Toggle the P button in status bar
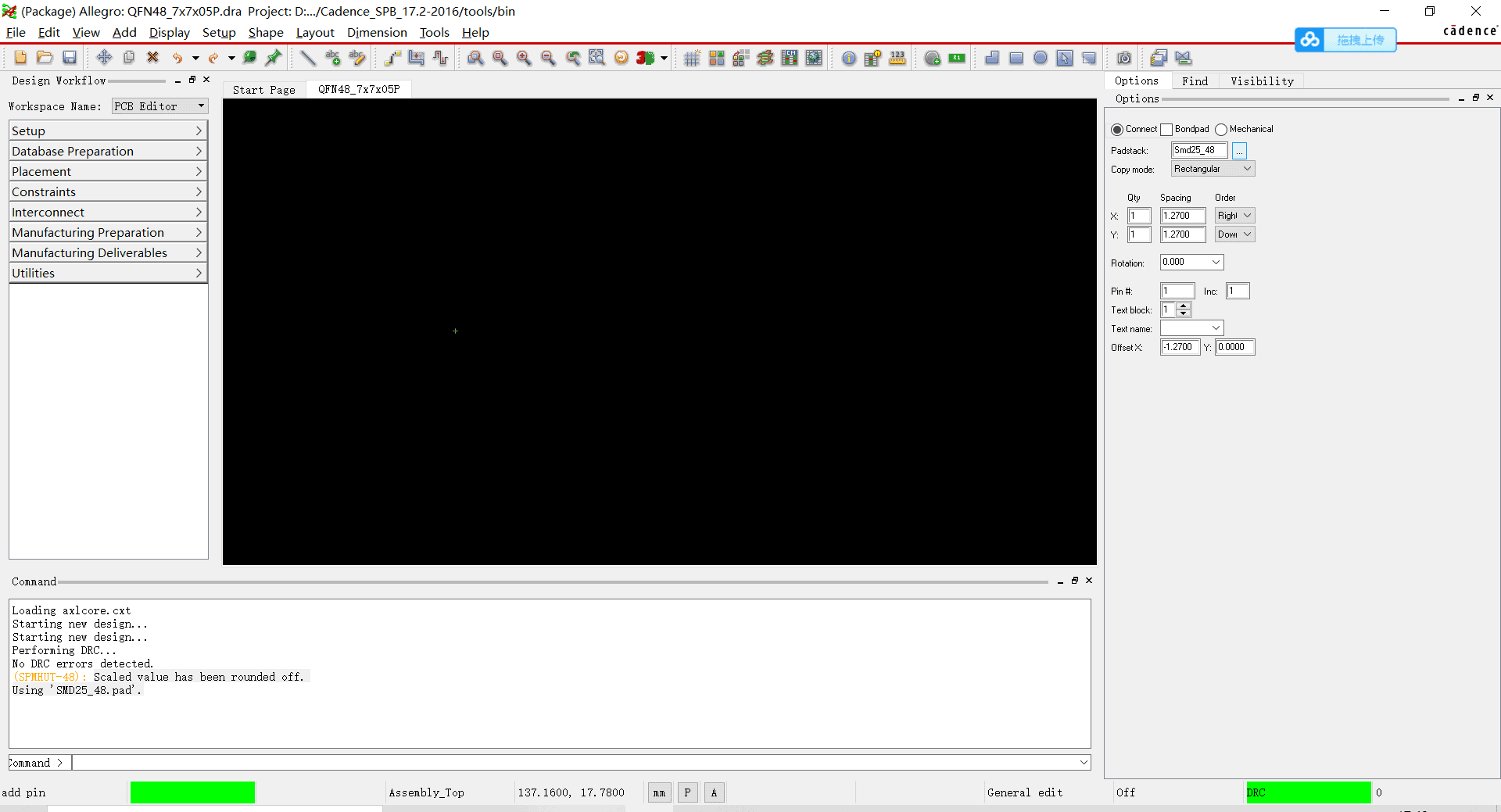Viewport: 1501px width, 812px height. (x=687, y=792)
